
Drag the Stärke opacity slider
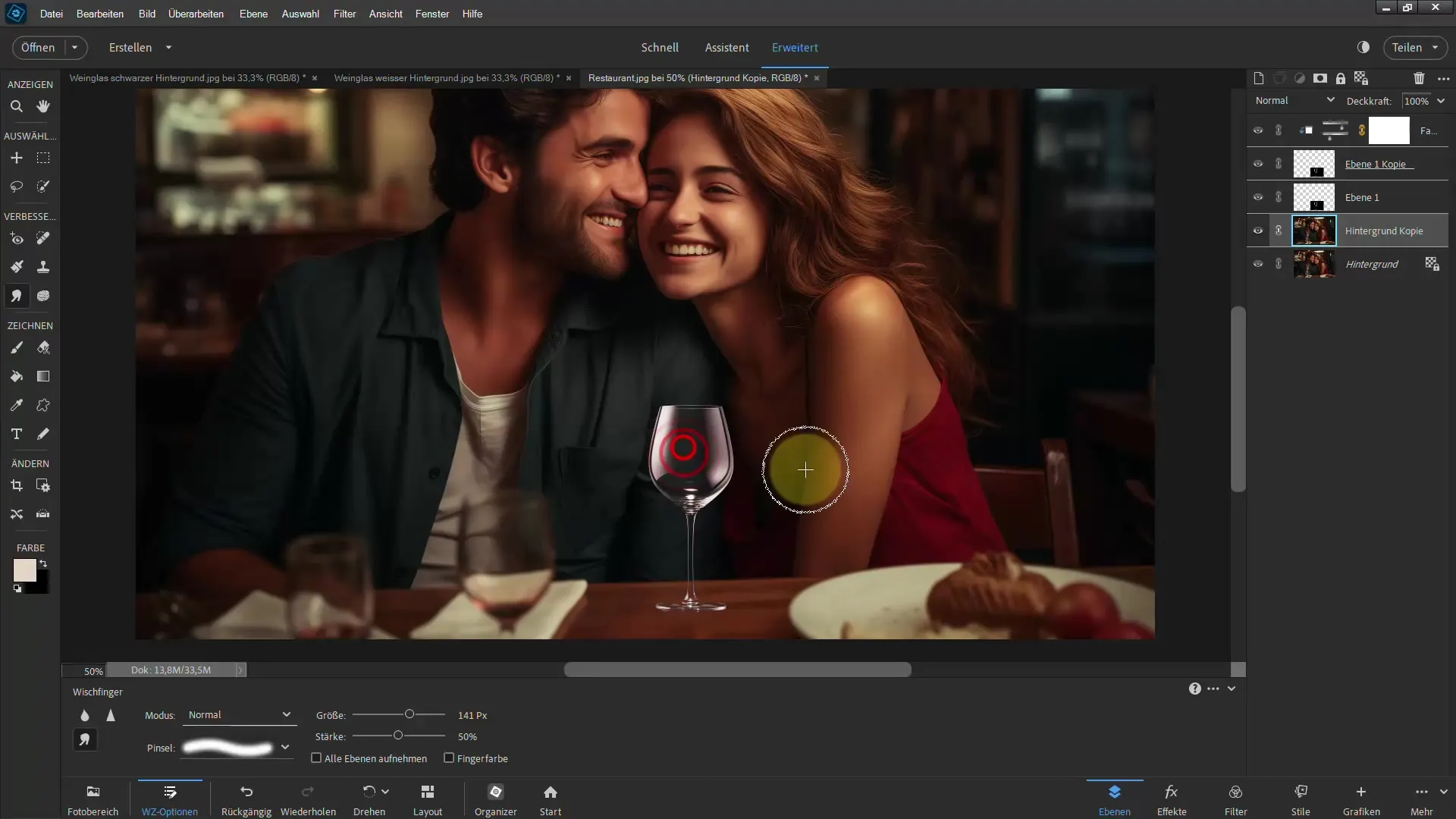[x=398, y=736]
